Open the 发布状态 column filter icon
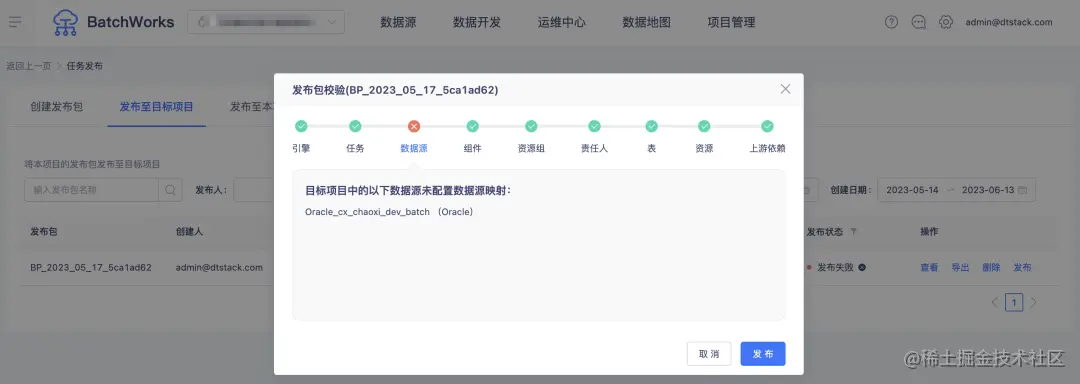This screenshot has height=384, width=1080. tap(854, 232)
